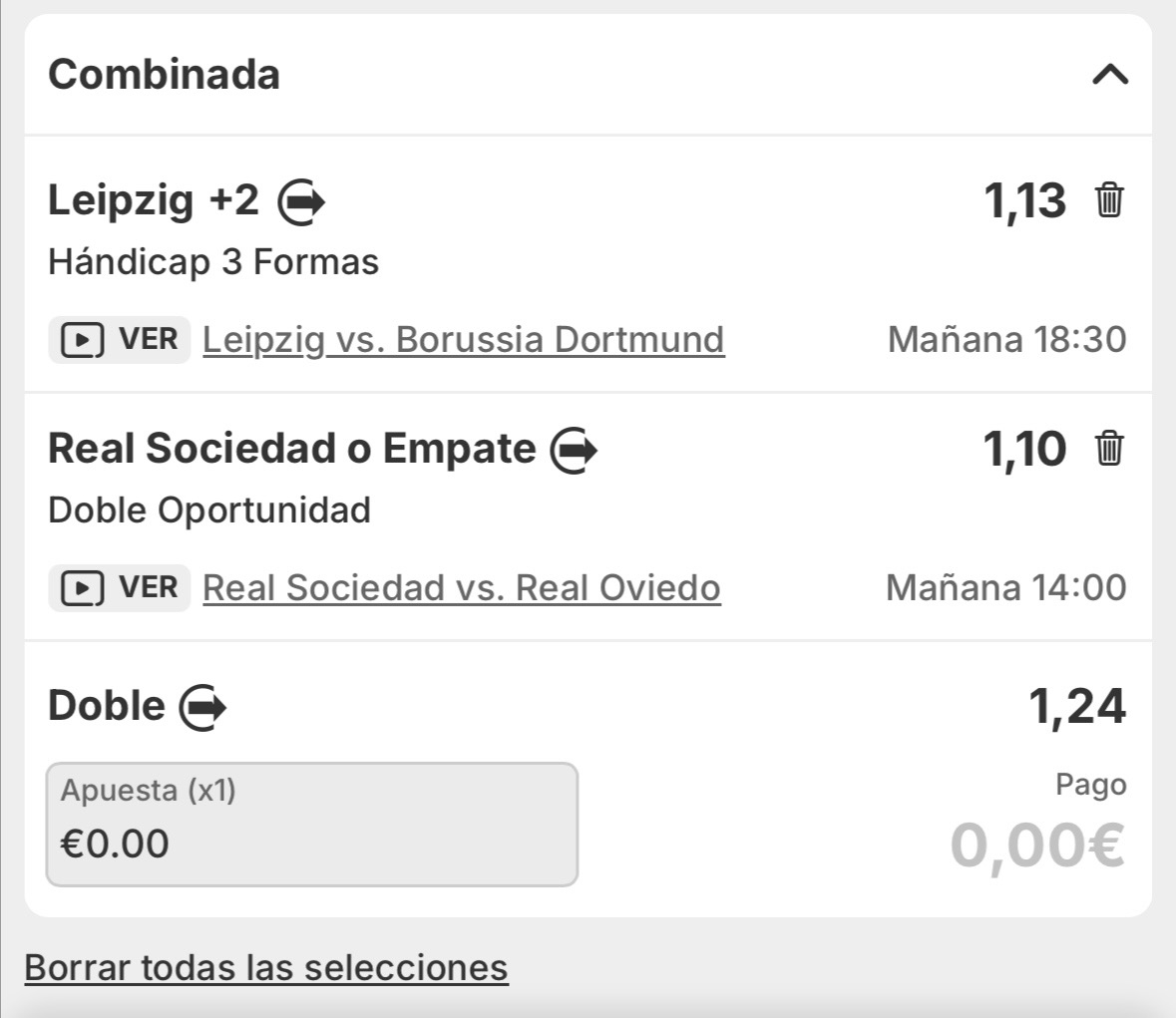
Task: Click the 0,00€ Pago payout amount
Action: [x=1037, y=846]
